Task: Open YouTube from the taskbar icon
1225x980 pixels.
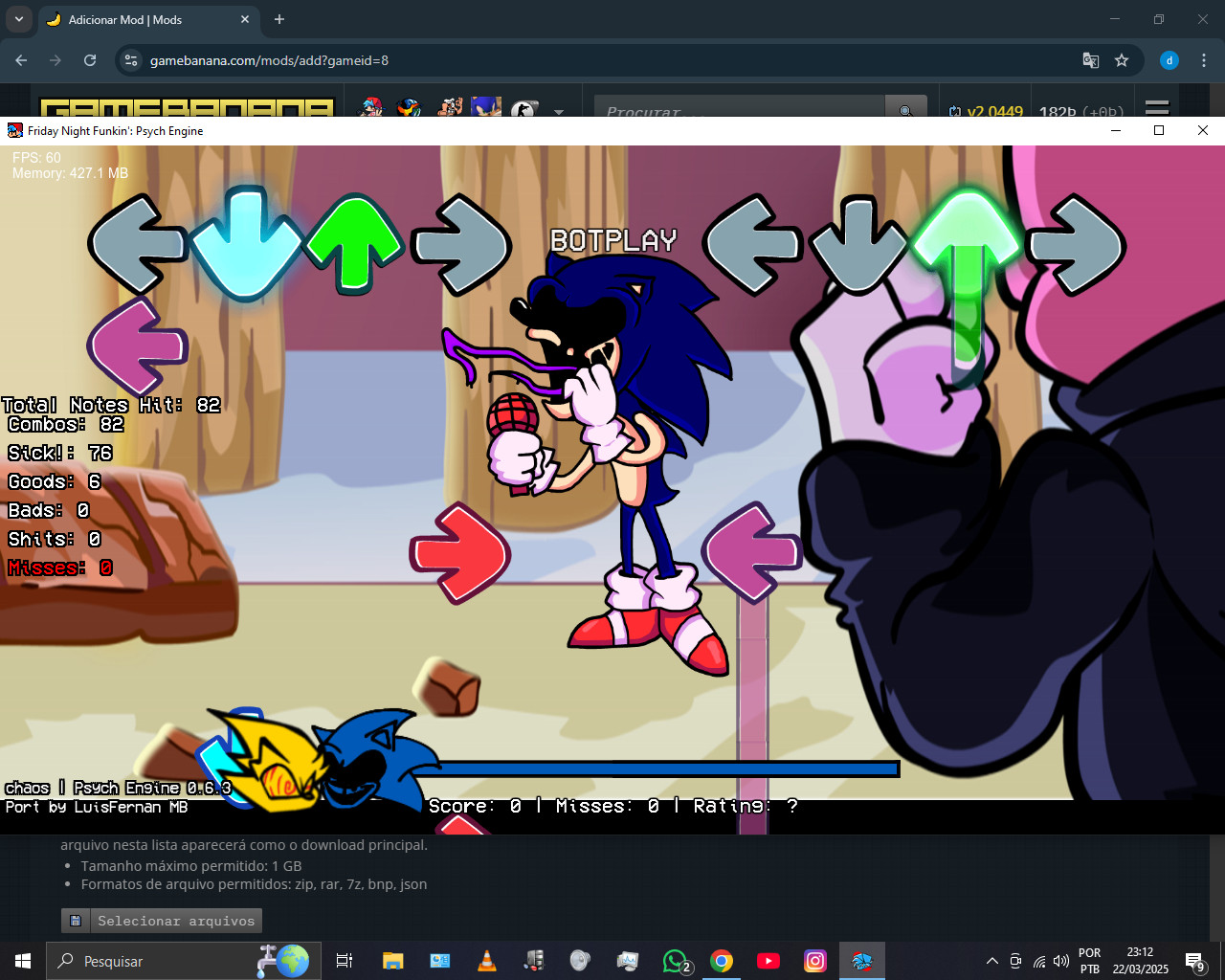Action: tap(768, 960)
